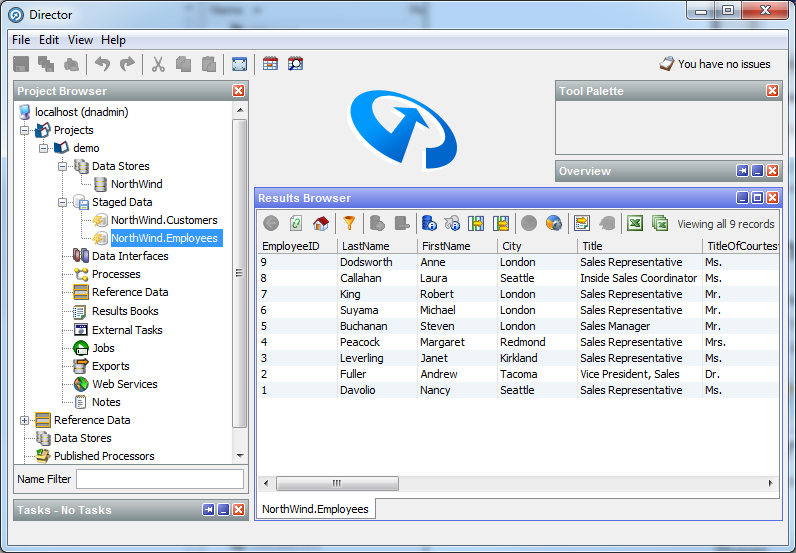Click the Print toolbar icon
The width and height of the screenshot is (796, 553).
point(72,64)
